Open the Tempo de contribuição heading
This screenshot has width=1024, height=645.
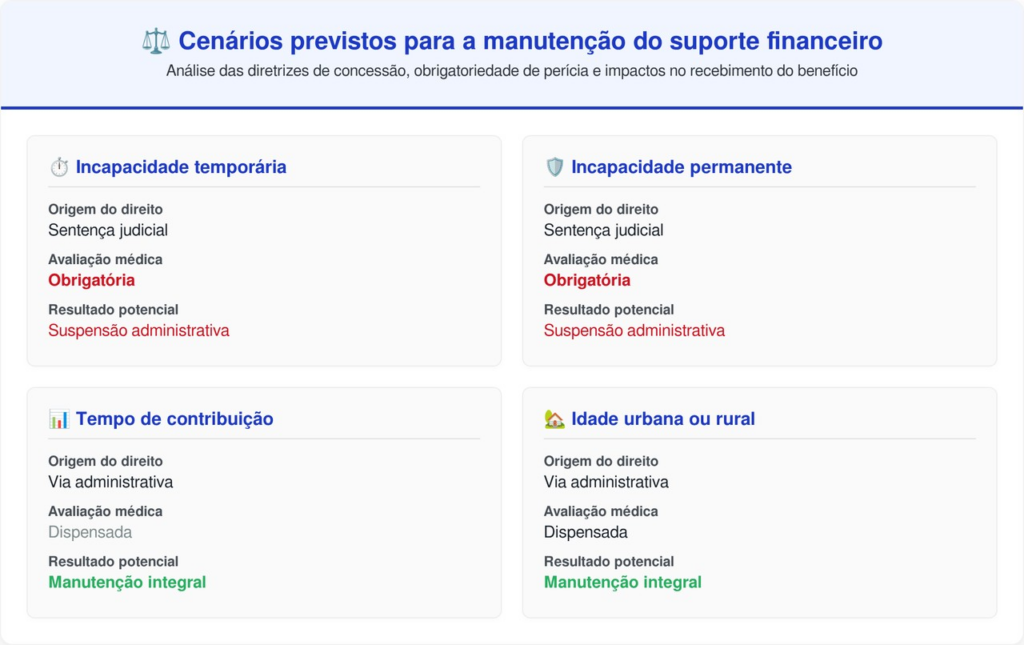click(x=174, y=419)
